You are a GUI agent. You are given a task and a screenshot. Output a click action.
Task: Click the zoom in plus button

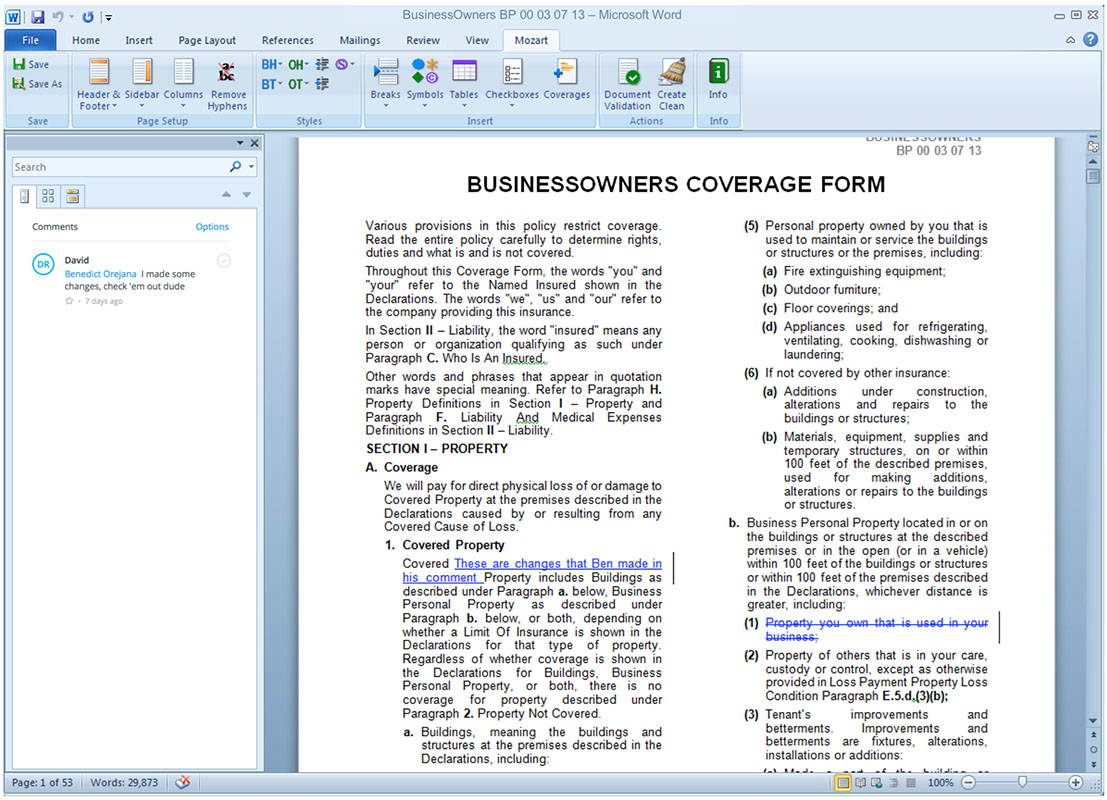click(1075, 783)
